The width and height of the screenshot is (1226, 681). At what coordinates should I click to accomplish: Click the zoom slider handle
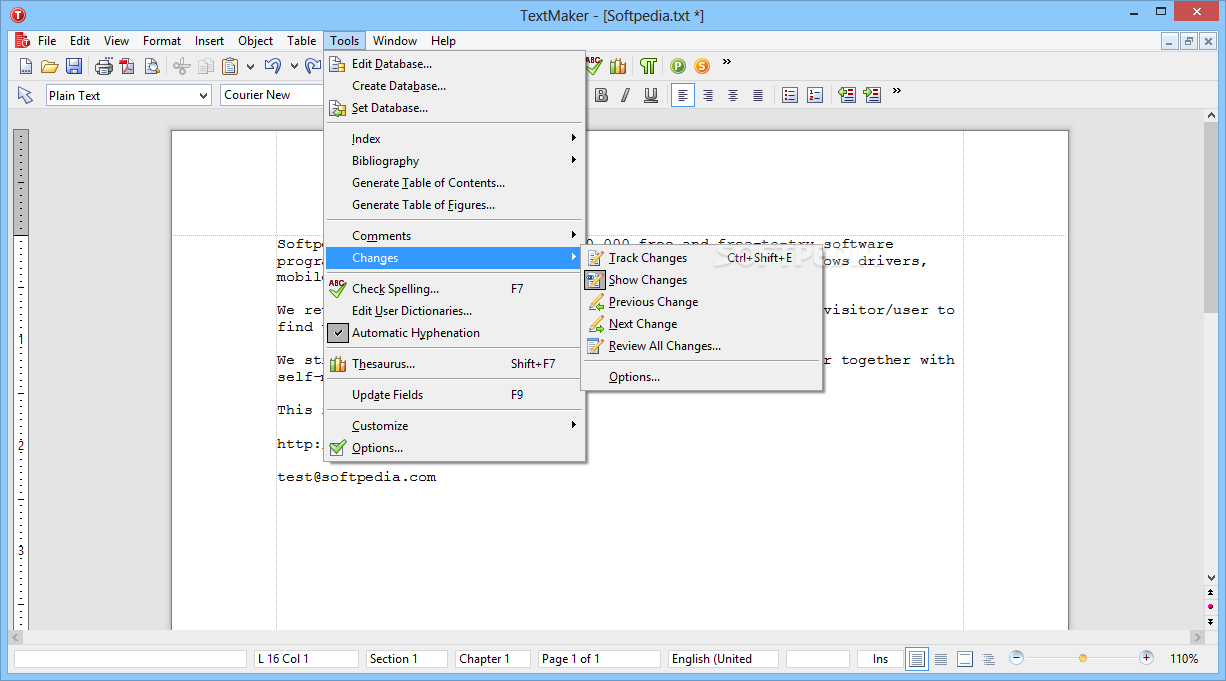[1082, 658]
